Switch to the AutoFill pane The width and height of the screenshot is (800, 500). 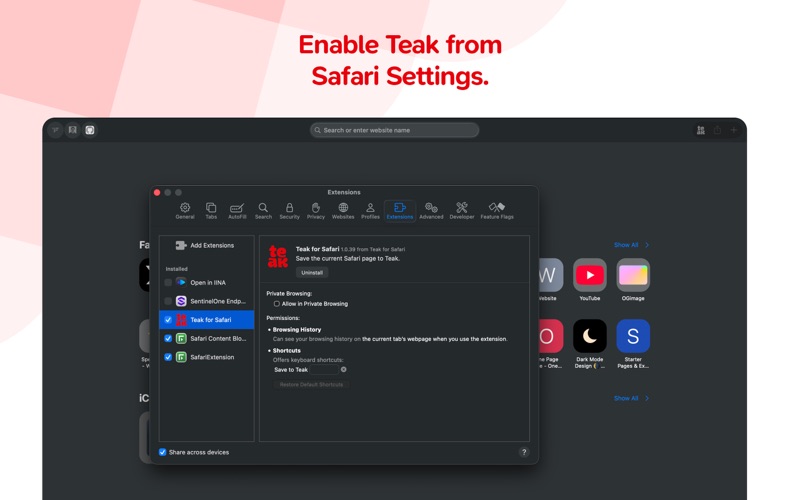(x=237, y=211)
